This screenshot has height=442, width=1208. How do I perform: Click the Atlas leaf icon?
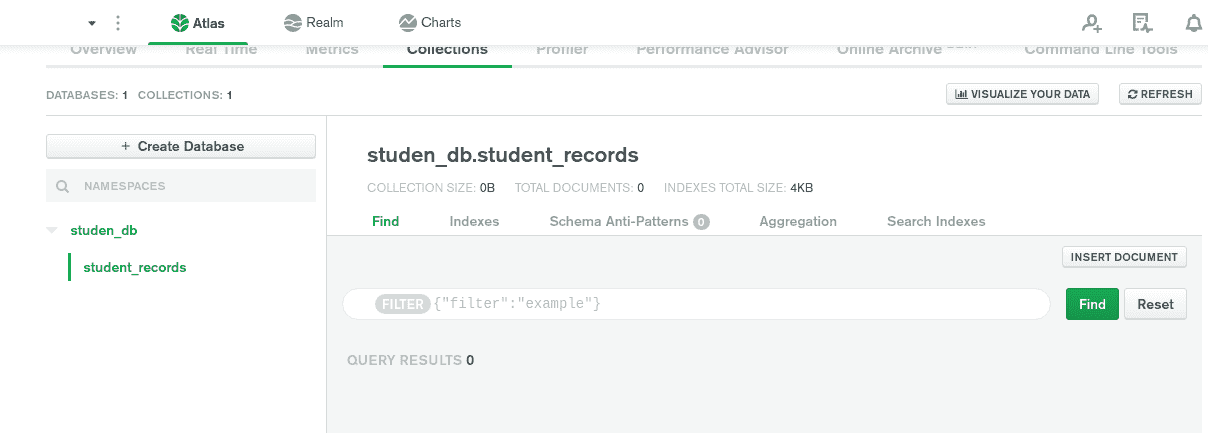[179, 22]
